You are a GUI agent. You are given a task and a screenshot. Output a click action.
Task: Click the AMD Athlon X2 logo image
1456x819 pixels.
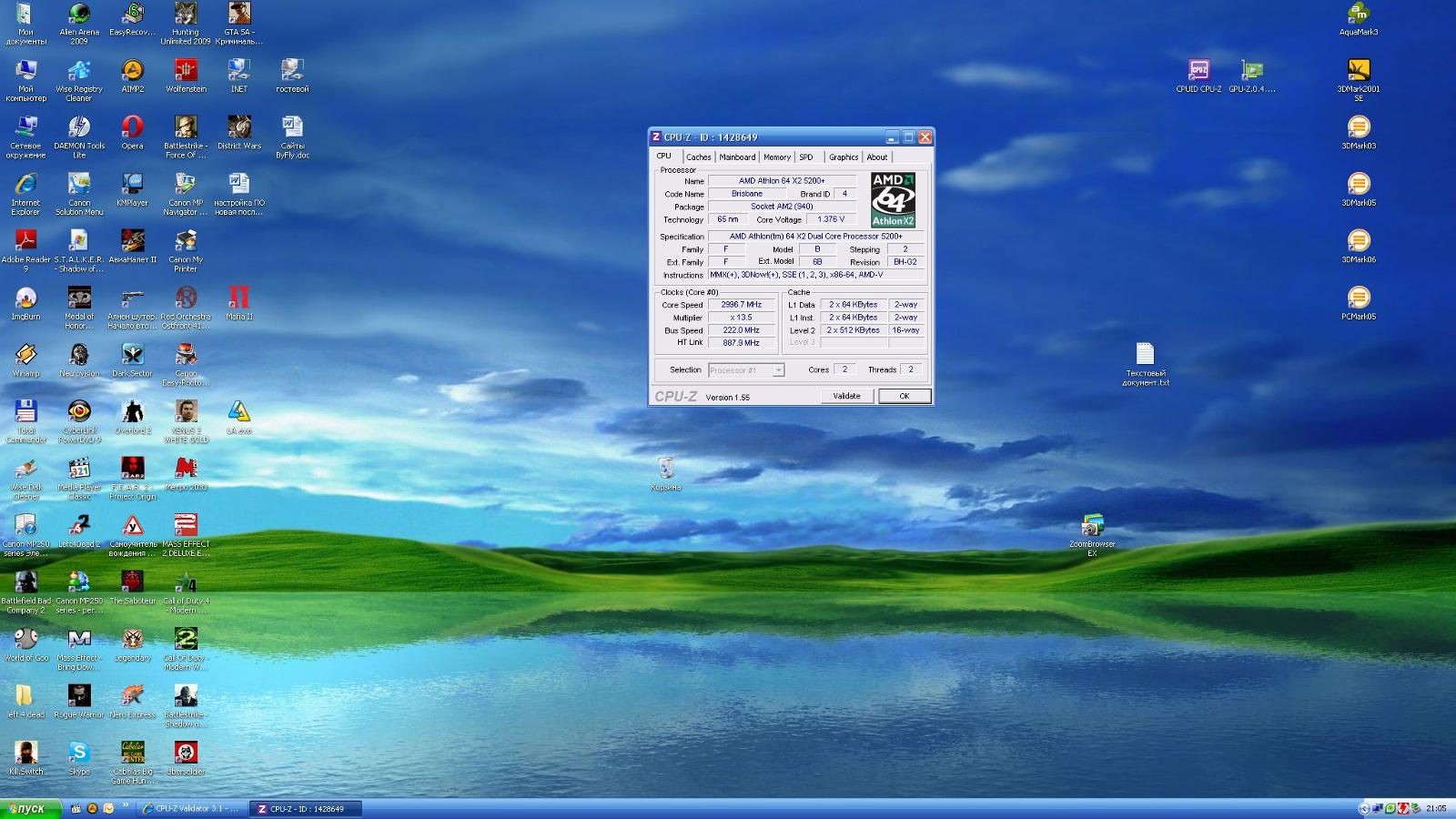click(893, 200)
